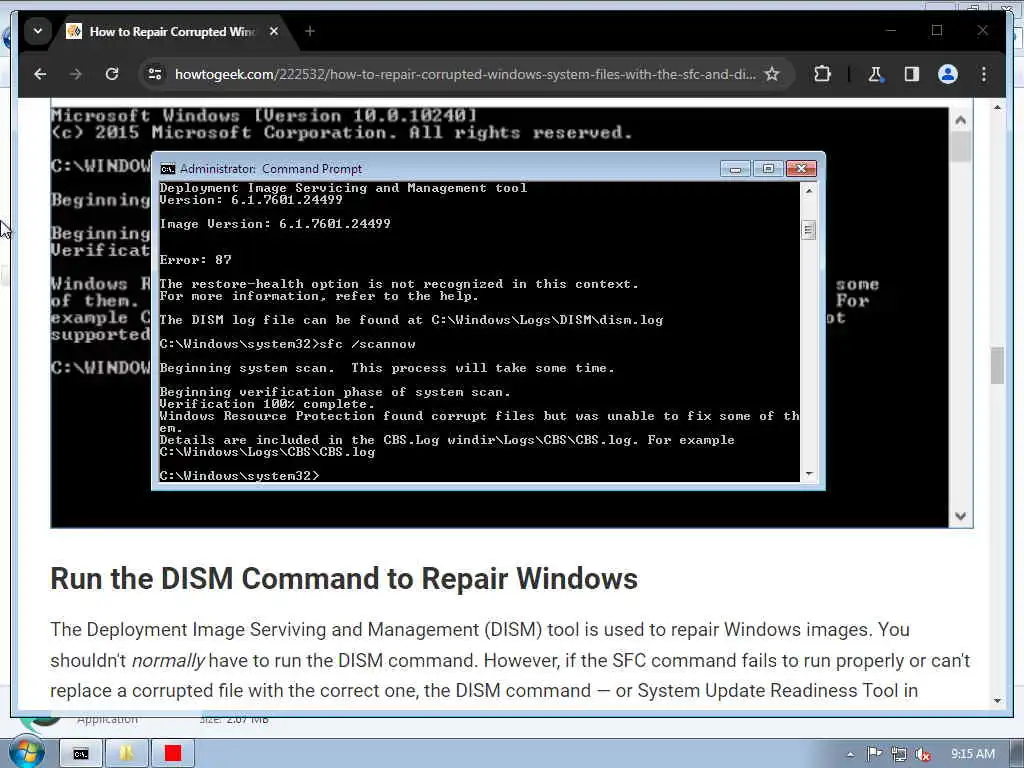Image resolution: width=1024 pixels, height=768 pixels.
Task: Open a new browser tab
Action: (310, 31)
